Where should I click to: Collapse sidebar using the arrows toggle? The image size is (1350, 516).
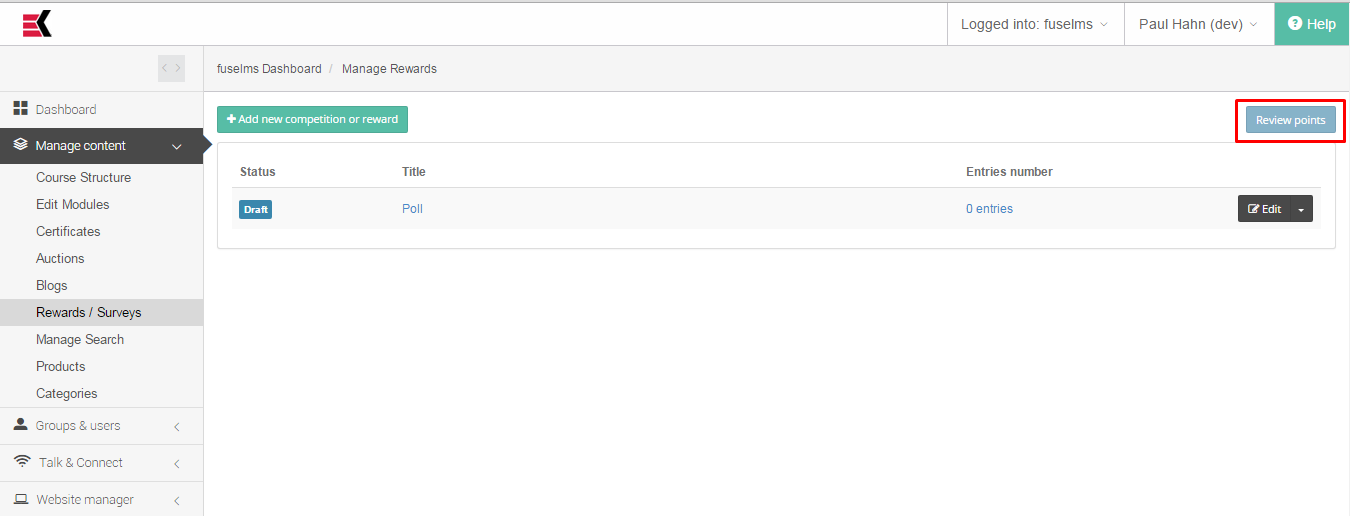click(171, 68)
